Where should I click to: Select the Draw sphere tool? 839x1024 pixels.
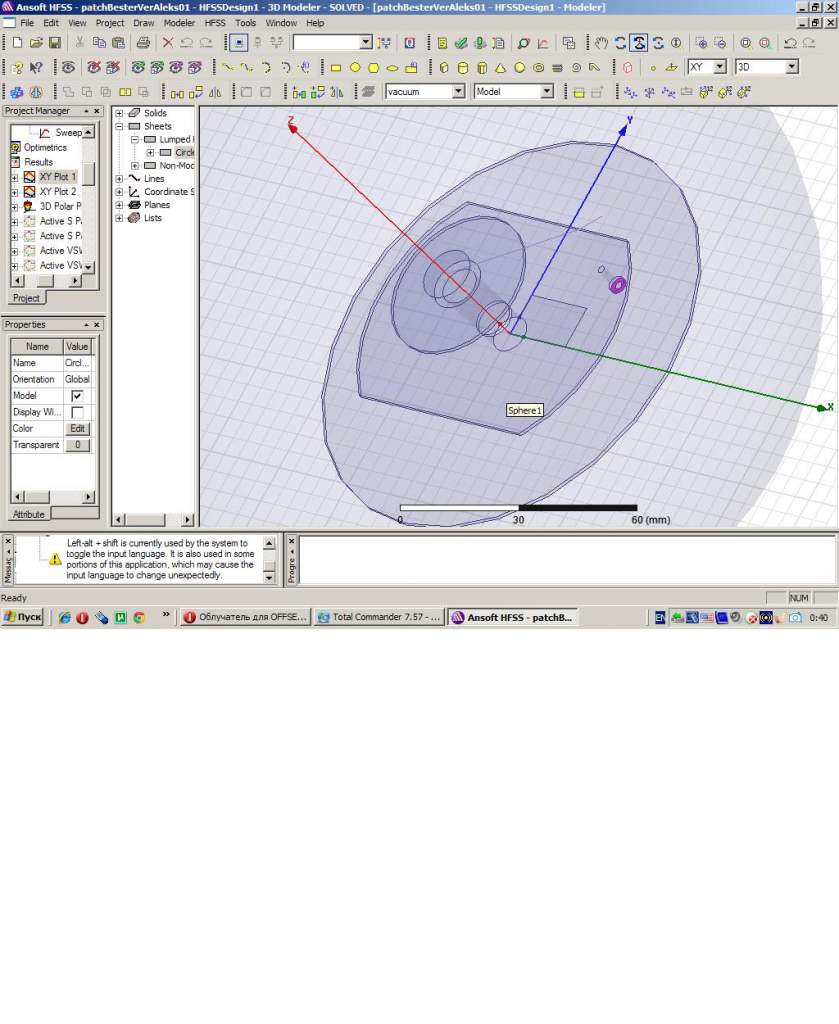pyautogui.click(x=520, y=67)
